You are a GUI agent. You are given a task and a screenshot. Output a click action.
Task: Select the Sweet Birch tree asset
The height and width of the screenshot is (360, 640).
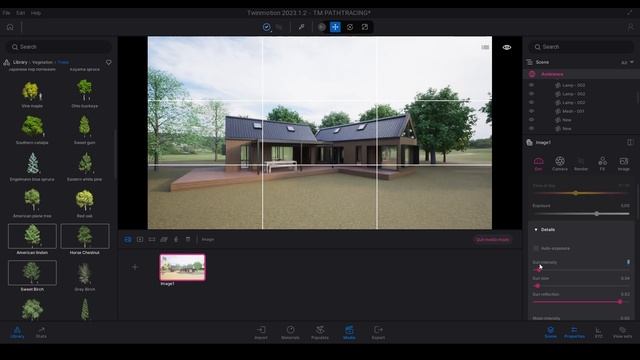32,276
